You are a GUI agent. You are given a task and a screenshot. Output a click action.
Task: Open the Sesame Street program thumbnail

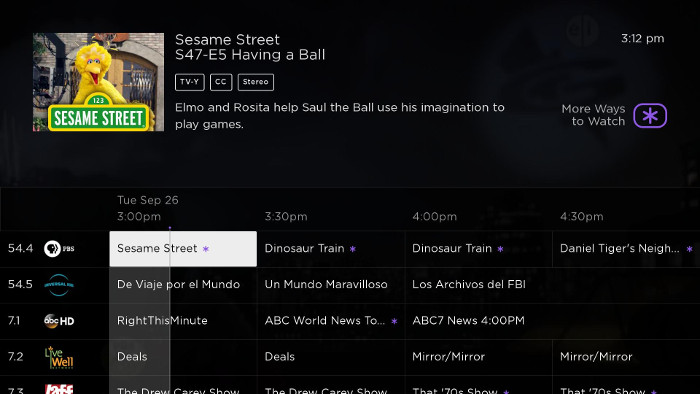pos(98,82)
